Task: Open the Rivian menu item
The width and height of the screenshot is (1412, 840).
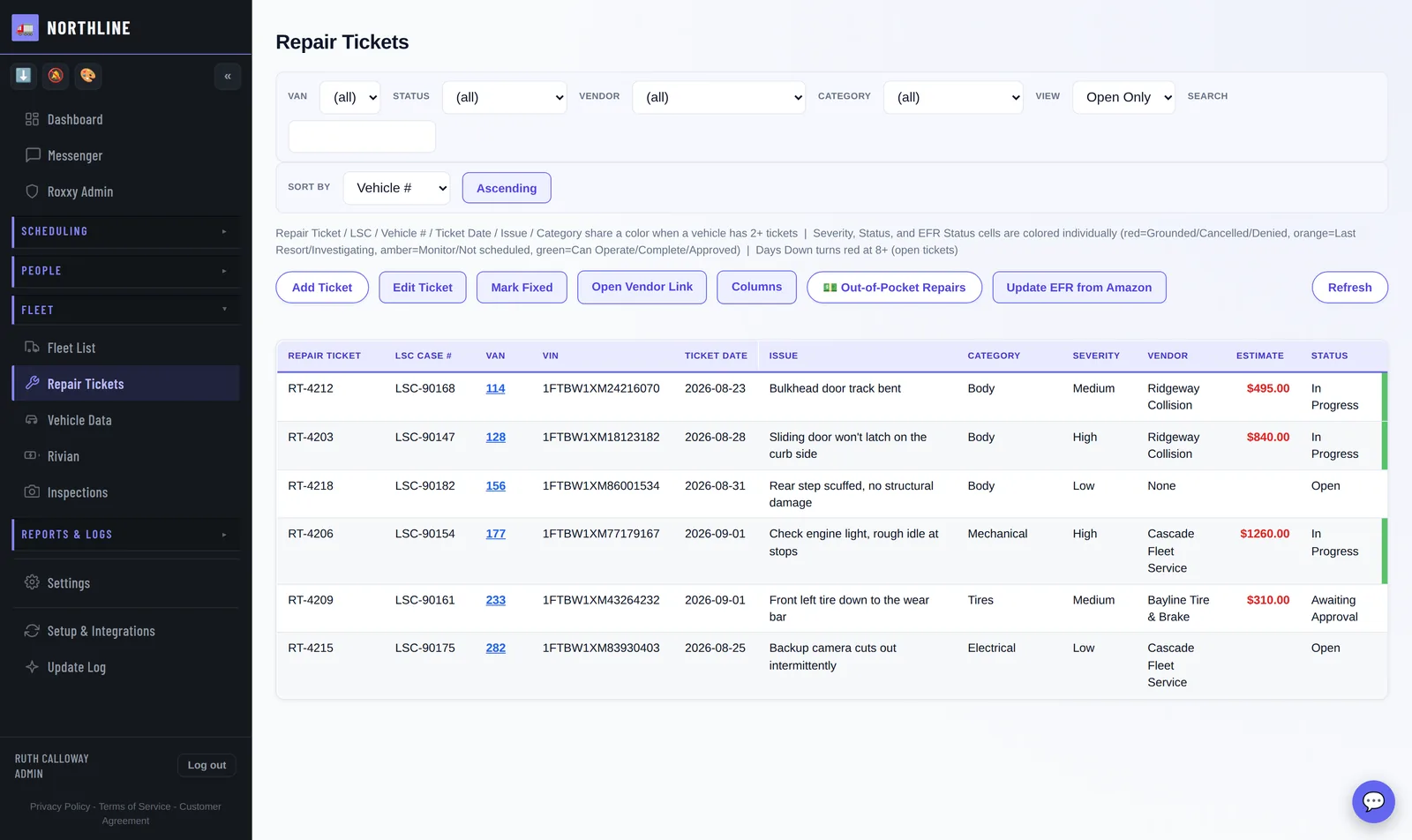Action: pos(126,456)
